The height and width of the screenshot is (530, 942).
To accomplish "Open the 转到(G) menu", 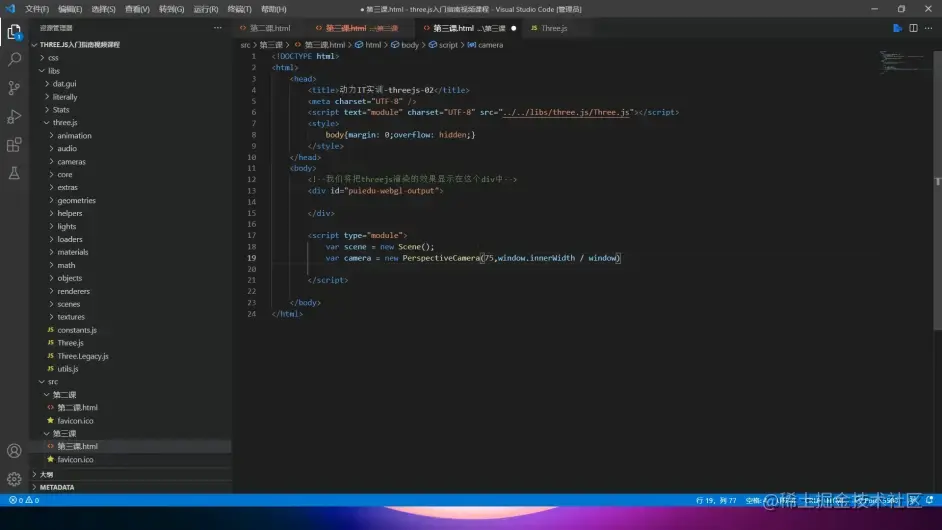I will (171, 9).
